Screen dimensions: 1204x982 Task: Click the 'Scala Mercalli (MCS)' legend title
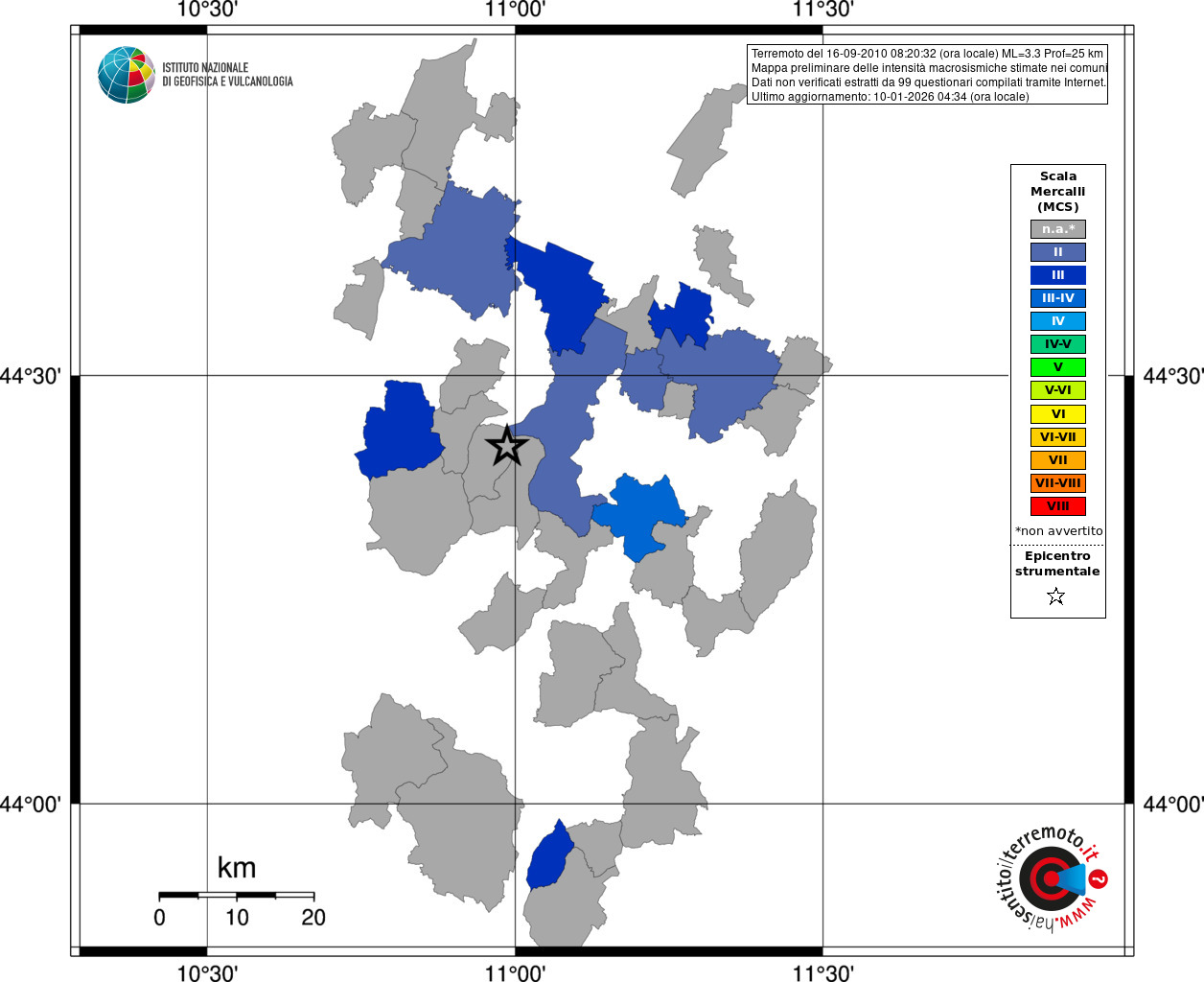1057,192
